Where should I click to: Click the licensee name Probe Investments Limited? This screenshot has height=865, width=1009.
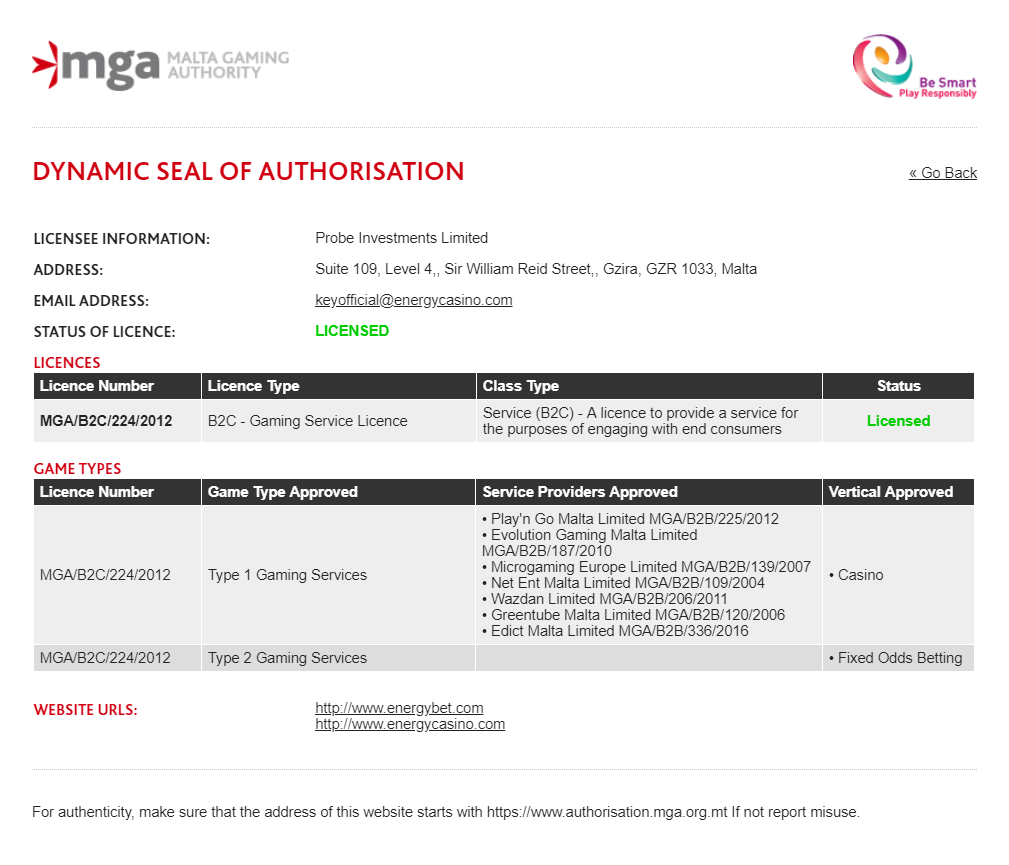pos(402,238)
